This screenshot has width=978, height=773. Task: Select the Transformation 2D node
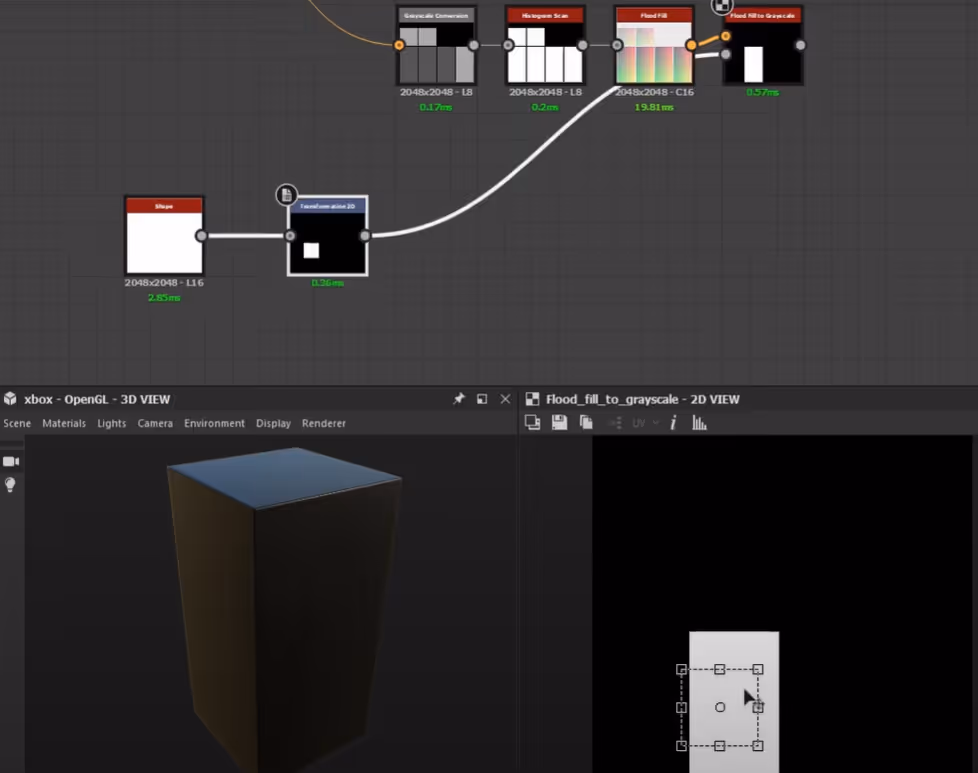point(327,236)
